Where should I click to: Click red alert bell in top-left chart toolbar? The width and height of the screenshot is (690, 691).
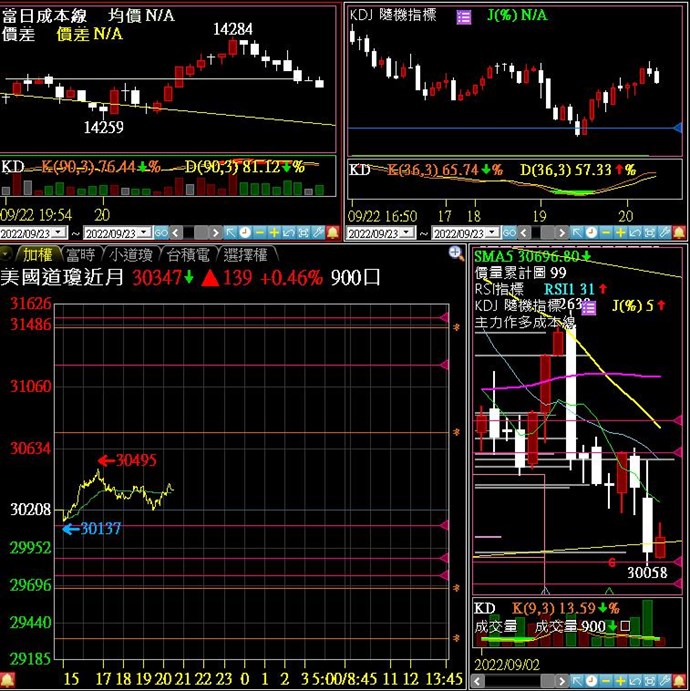tap(333, 232)
